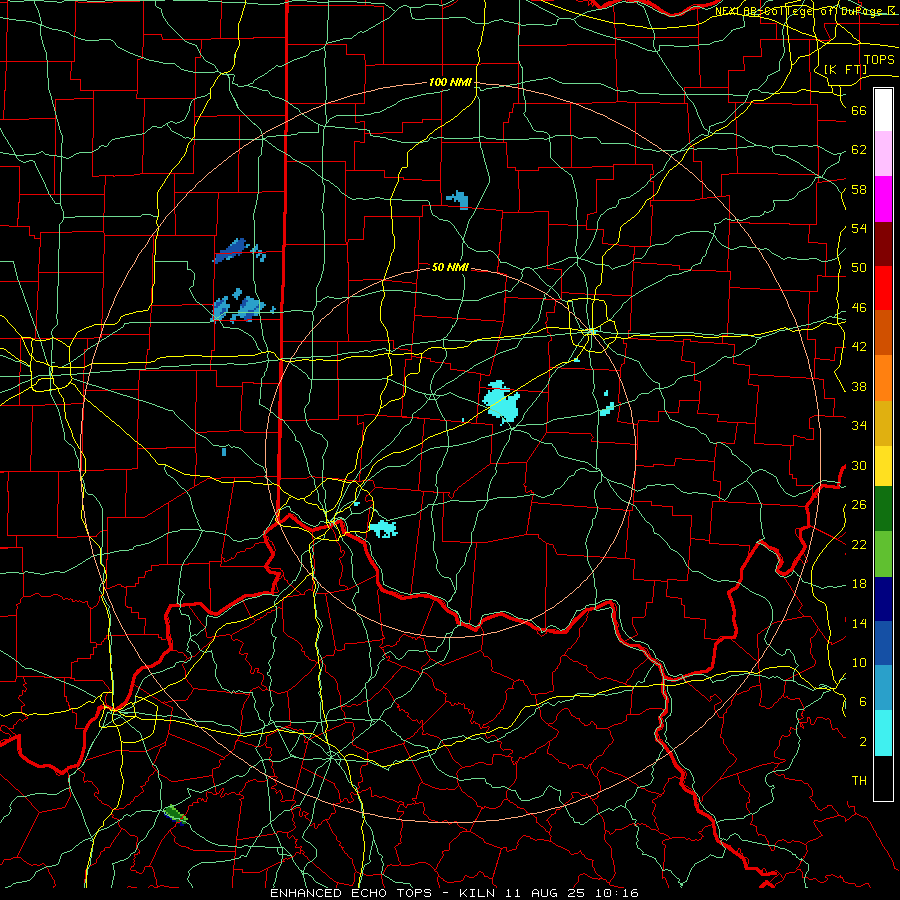
Task: Click the '100 NMI' range ring label
Action: click(451, 83)
